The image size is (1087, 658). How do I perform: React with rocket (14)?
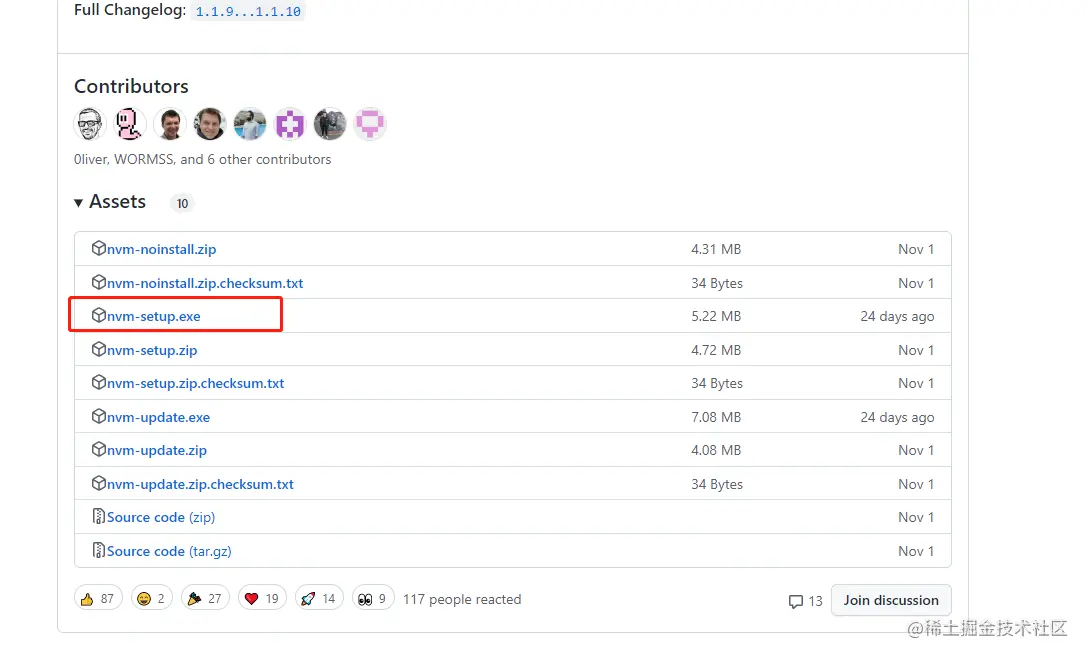[x=319, y=599]
